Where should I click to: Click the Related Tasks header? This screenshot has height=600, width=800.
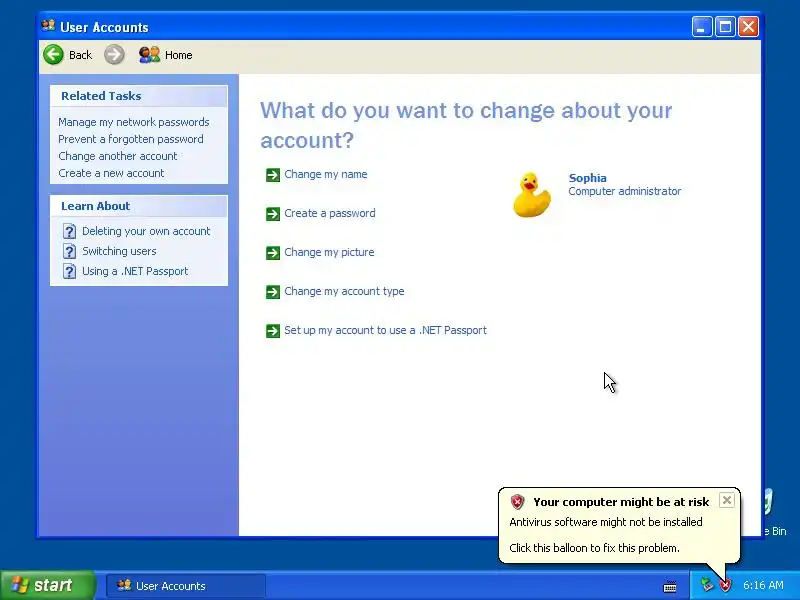pyautogui.click(x=139, y=96)
